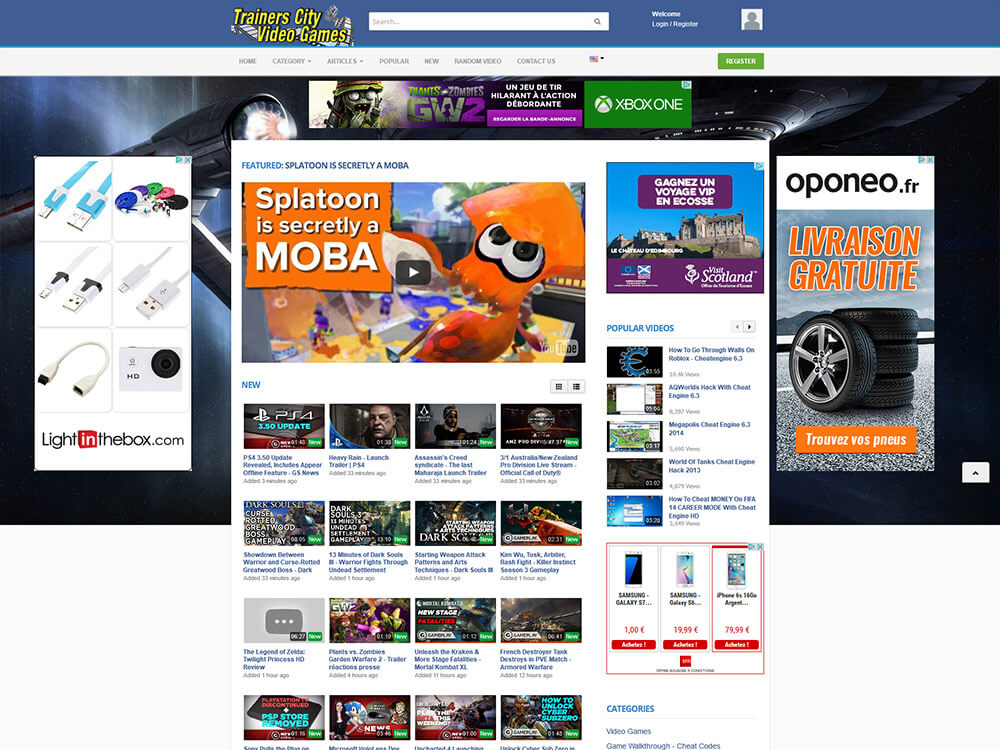This screenshot has height=750, width=1000.
Task: Open the Contact Us page
Action: [x=536, y=61]
